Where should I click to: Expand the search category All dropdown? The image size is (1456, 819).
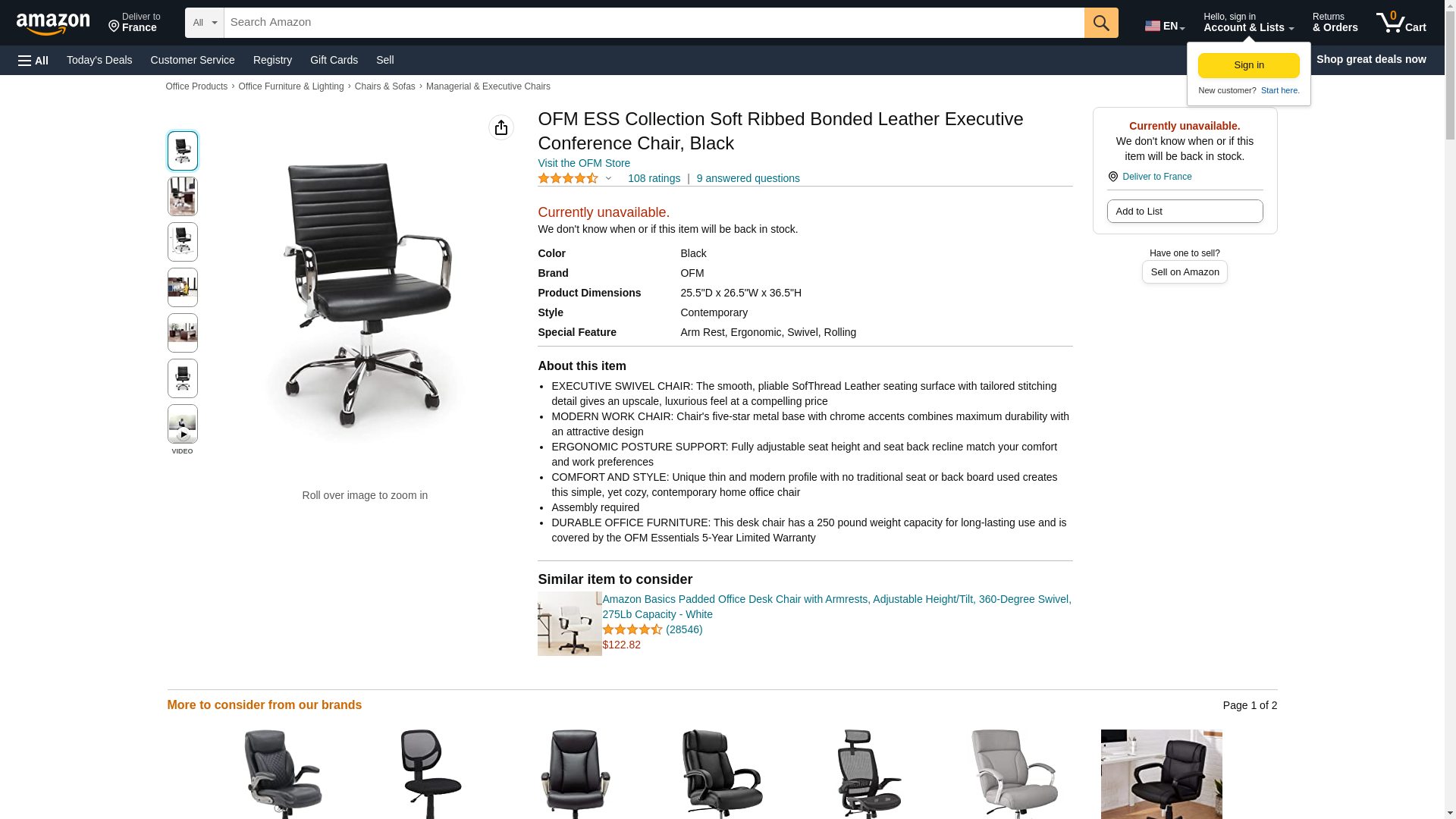[x=205, y=23]
